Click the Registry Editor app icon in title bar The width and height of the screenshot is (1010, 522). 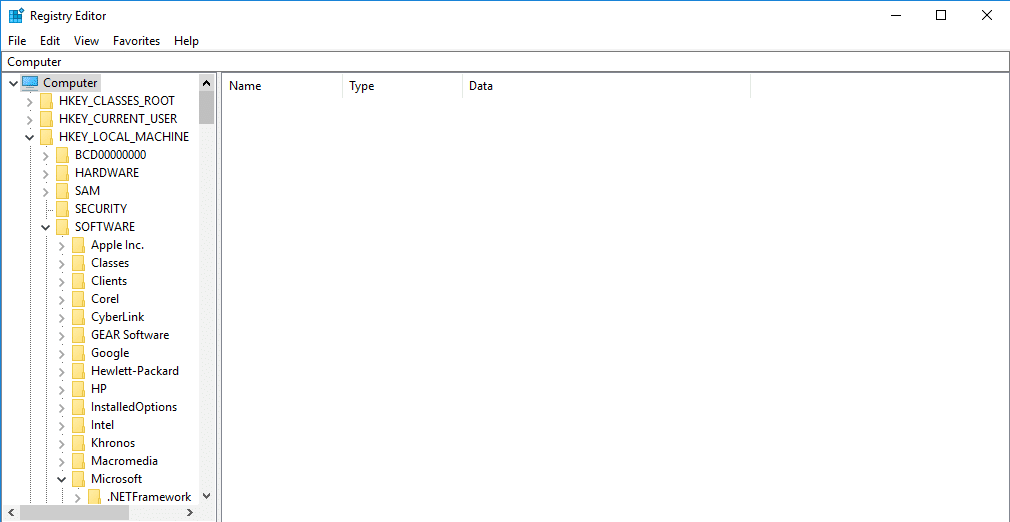pos(16,15)
